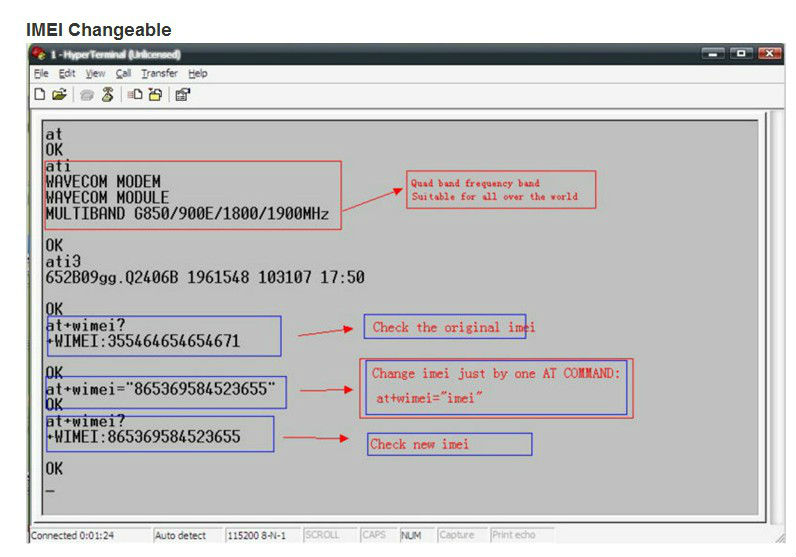Click the 'IMEI Changeable' heading
The image size is (796, 557).
pos(98,29)
